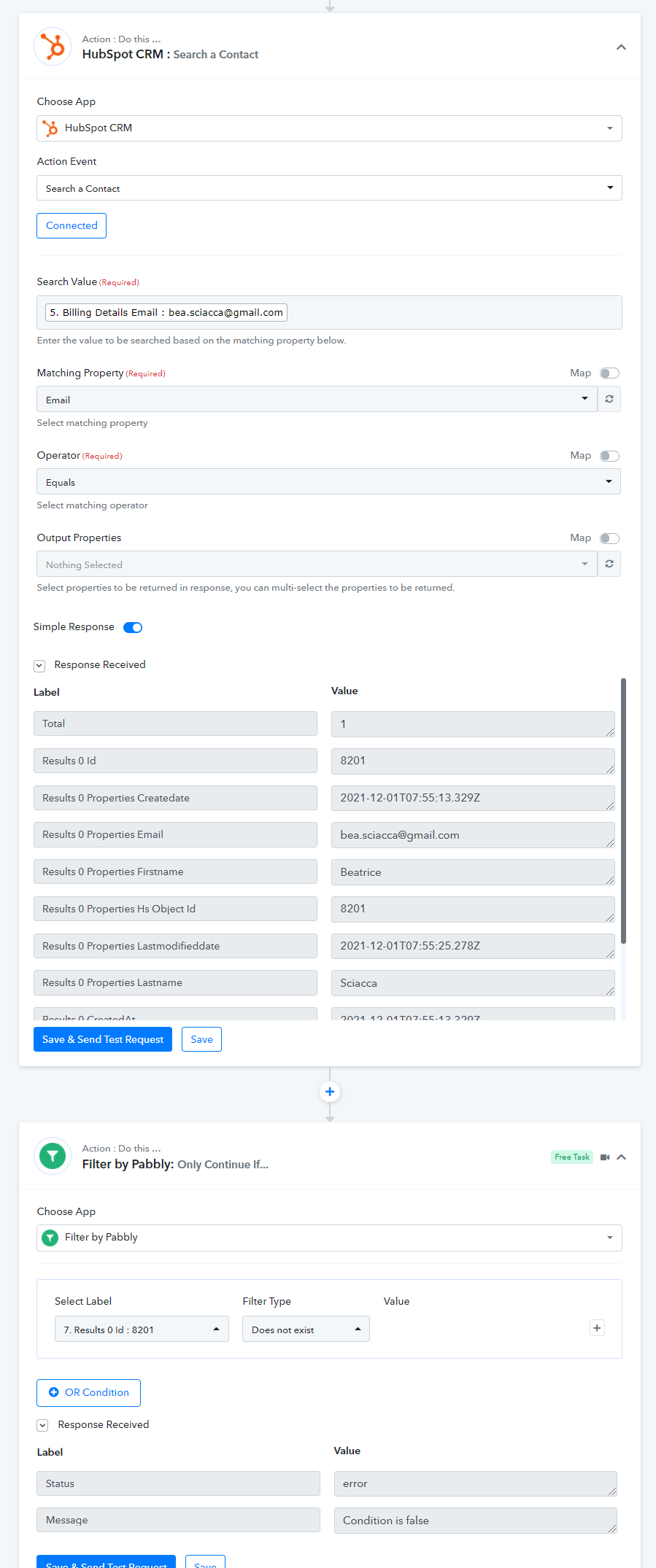The height and width of the screenshot is (1568, 656).
Task: Toggle the Map switch for Operator
Action: [x=609, y=456]
